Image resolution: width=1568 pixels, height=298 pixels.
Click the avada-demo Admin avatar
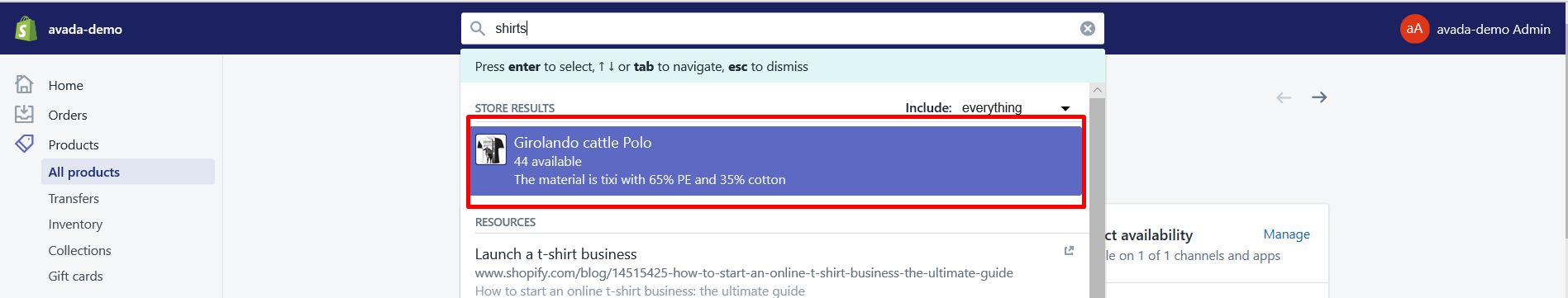click(x=1414, y=29)
